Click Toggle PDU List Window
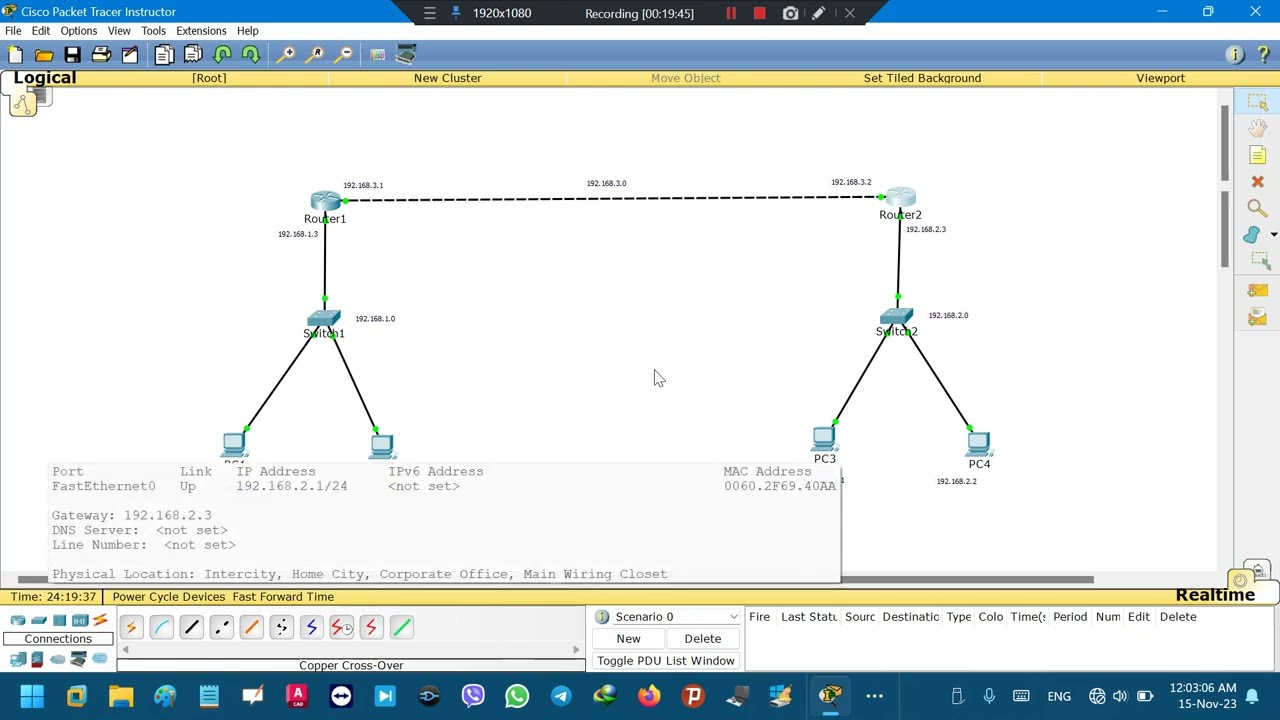The image size is (1280, 720). click(666, 661)
